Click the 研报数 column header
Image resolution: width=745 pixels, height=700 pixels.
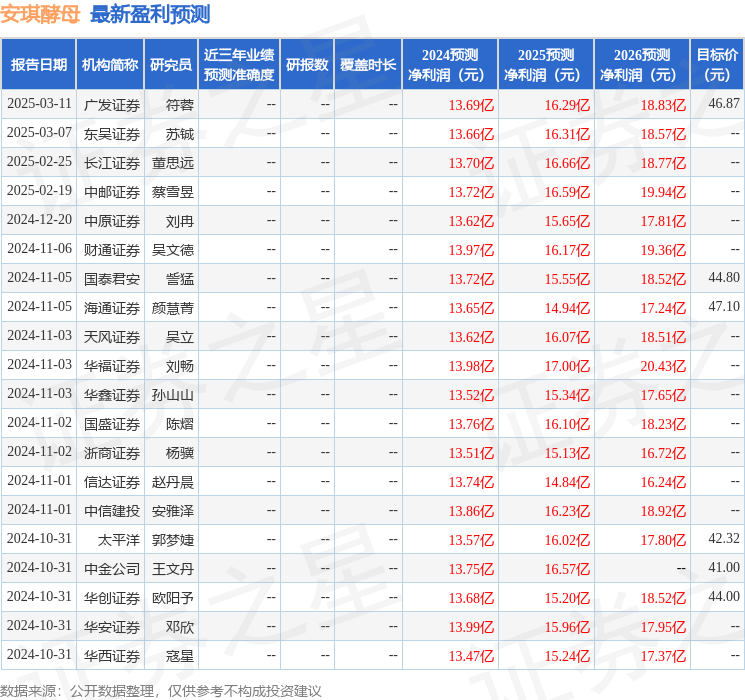307,65
